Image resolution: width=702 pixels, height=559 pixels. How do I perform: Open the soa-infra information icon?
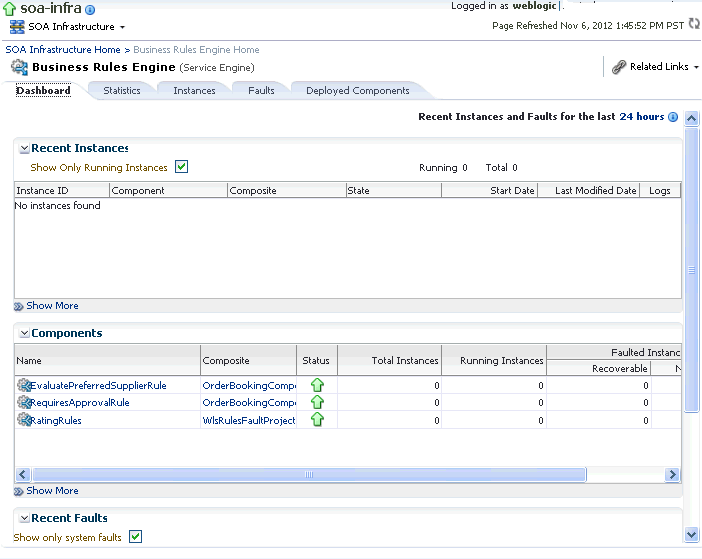coord(90,9)
